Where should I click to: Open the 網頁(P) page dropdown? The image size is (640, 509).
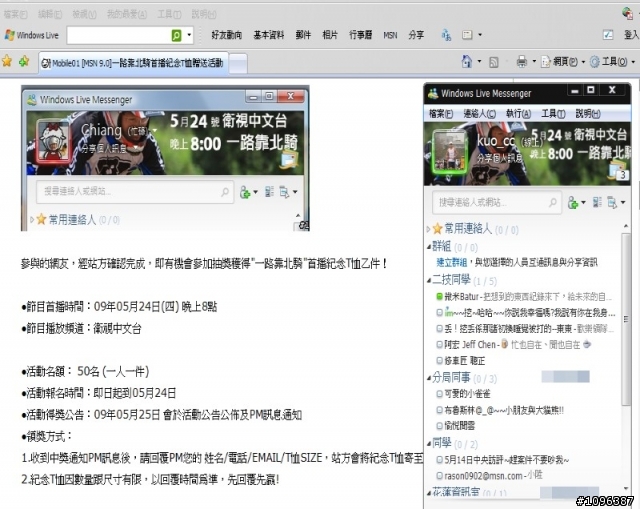tap(563, 62)
